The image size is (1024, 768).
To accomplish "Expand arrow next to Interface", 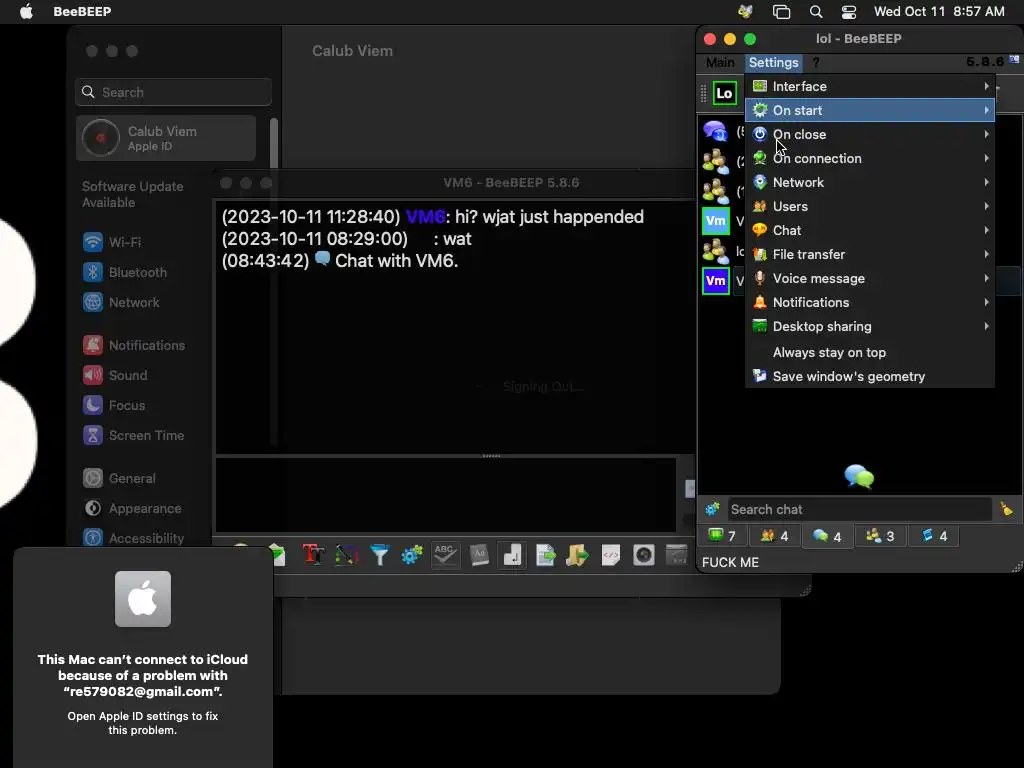I will [986, 86].
